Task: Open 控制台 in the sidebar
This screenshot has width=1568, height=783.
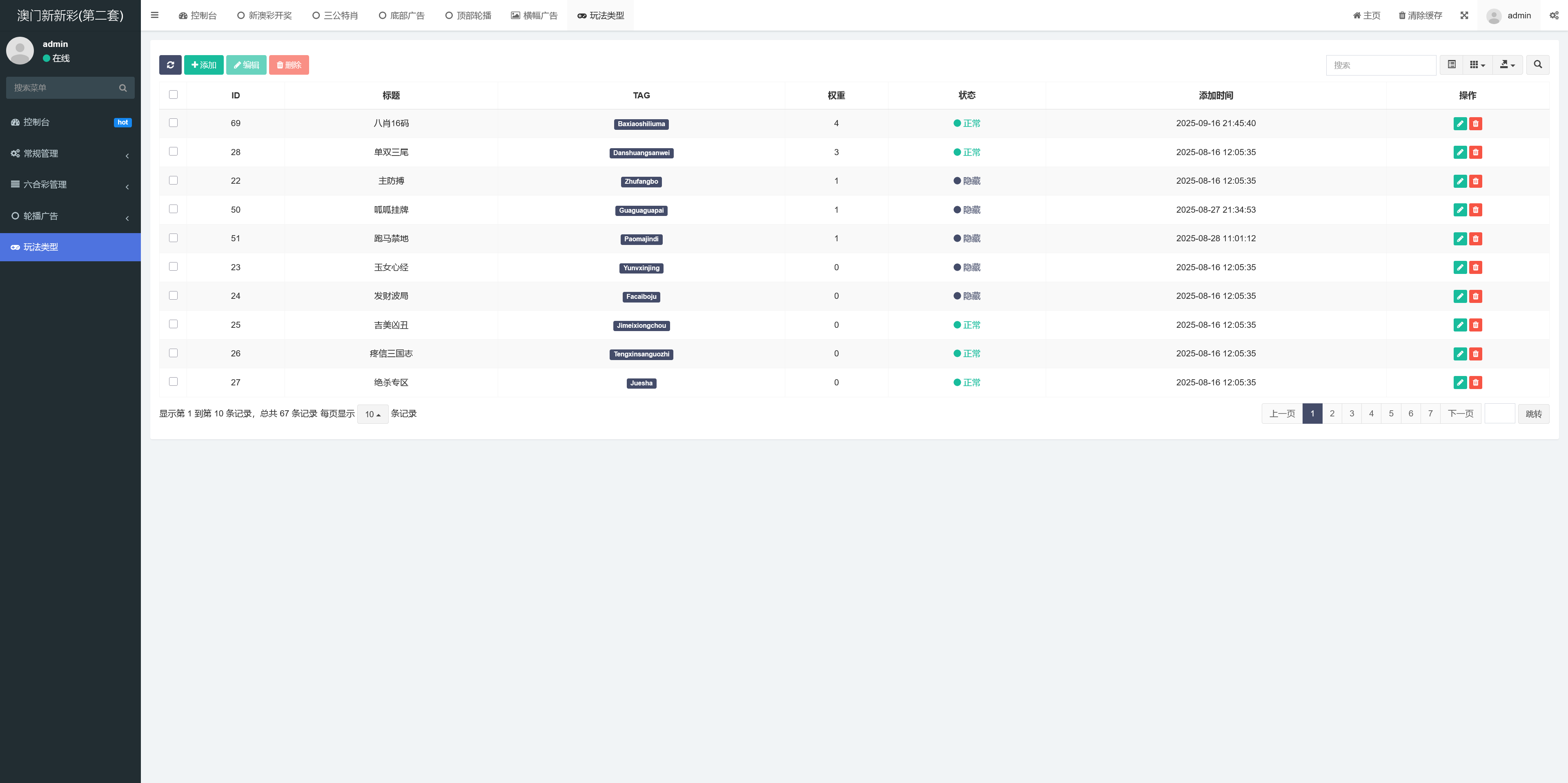Action: (70, 122)
